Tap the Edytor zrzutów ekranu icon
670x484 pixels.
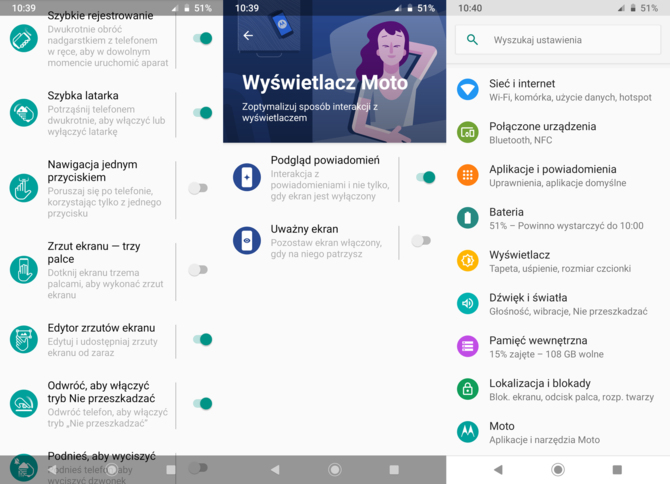(x=24, y=339)
